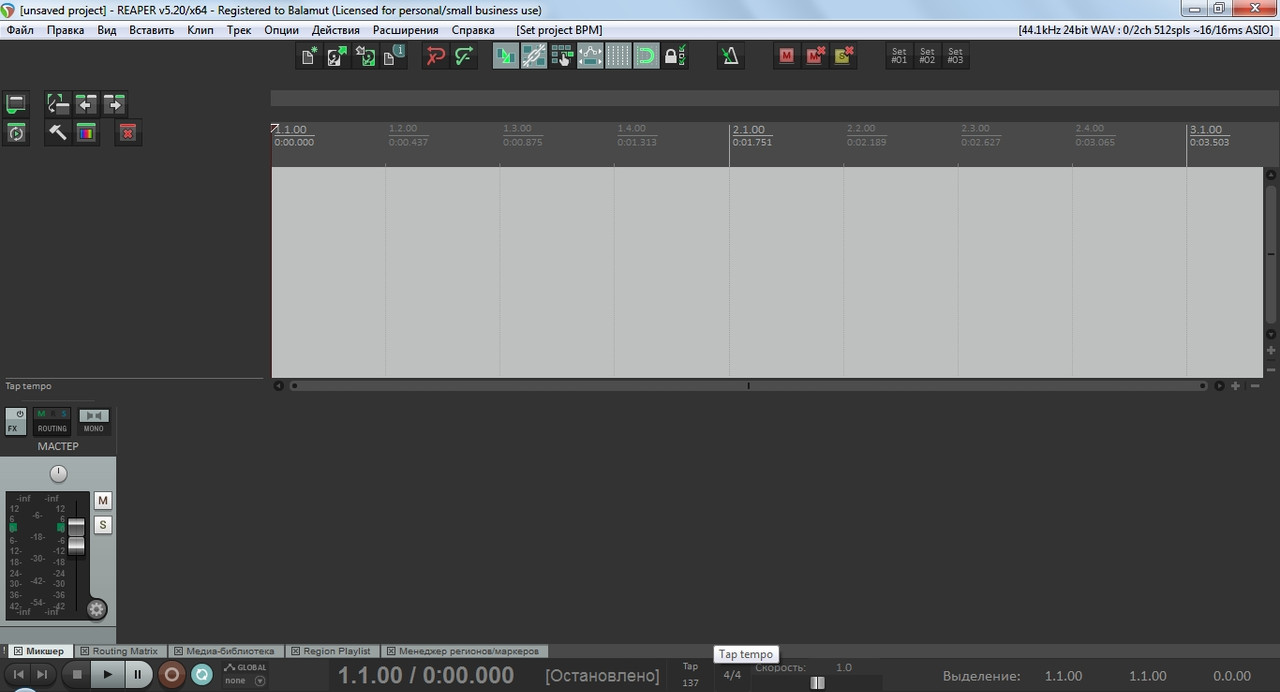Click the Set #02 toolbar button
The height and width of the screenshot is (692, 1280).
[927, 56]
